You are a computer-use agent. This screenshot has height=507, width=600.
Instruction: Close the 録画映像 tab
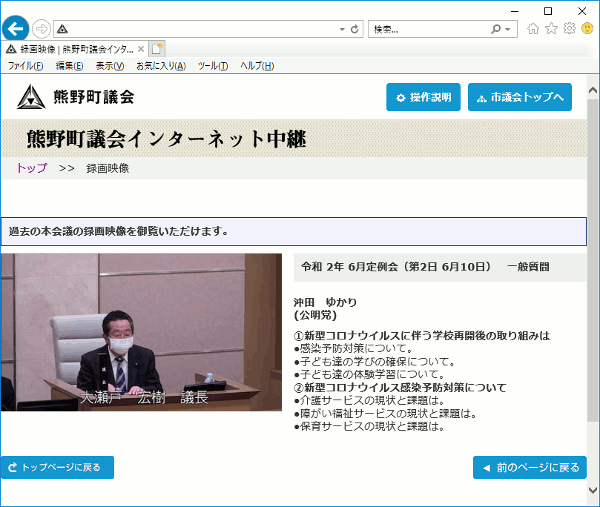(x=141, y=49)
